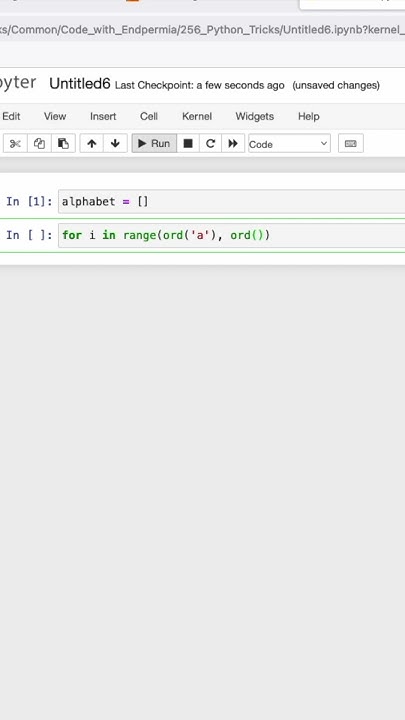Move selected cell down arrow
The width and height of the screenshot is (405, 720).
click(x=115, y=144)
